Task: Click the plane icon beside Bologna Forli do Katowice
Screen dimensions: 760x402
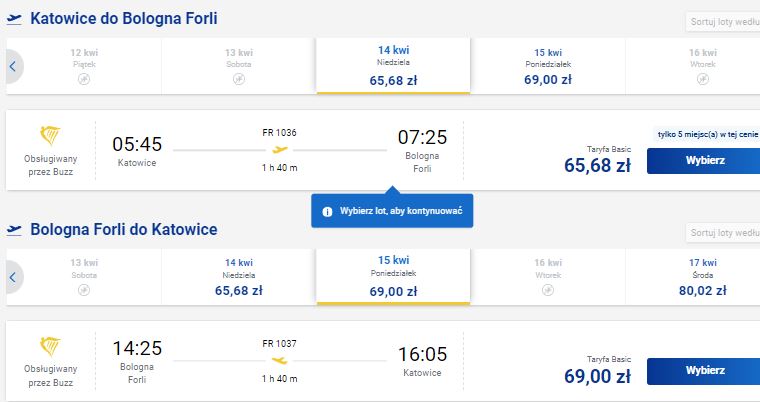Action: coord(14,230)
